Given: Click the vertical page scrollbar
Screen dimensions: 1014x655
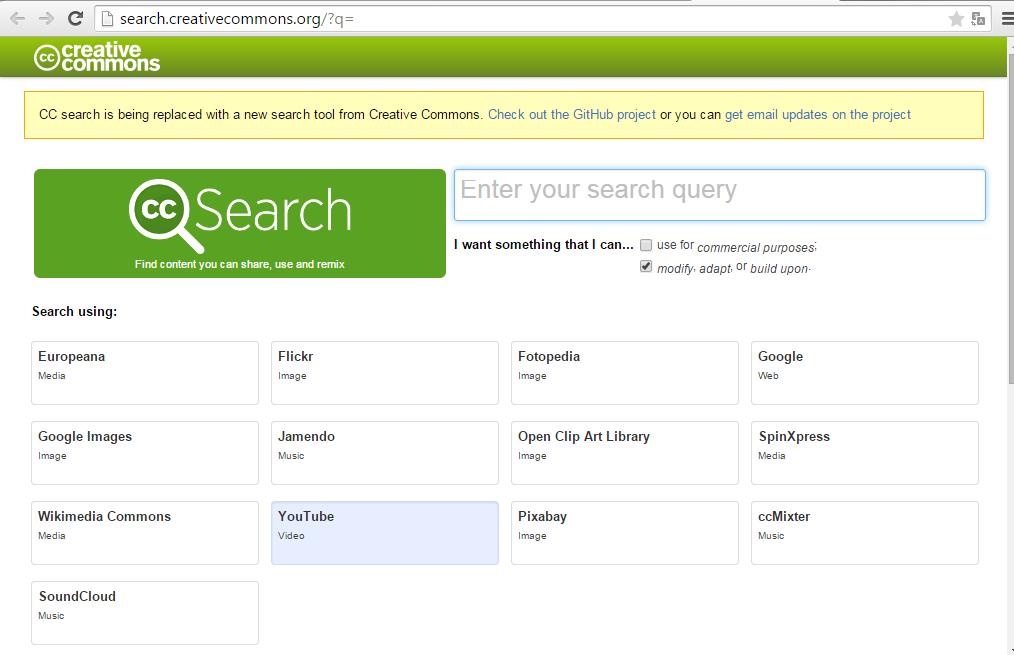Looking at the screenshot, I should pyautogui.click(x=1010, y=217).
